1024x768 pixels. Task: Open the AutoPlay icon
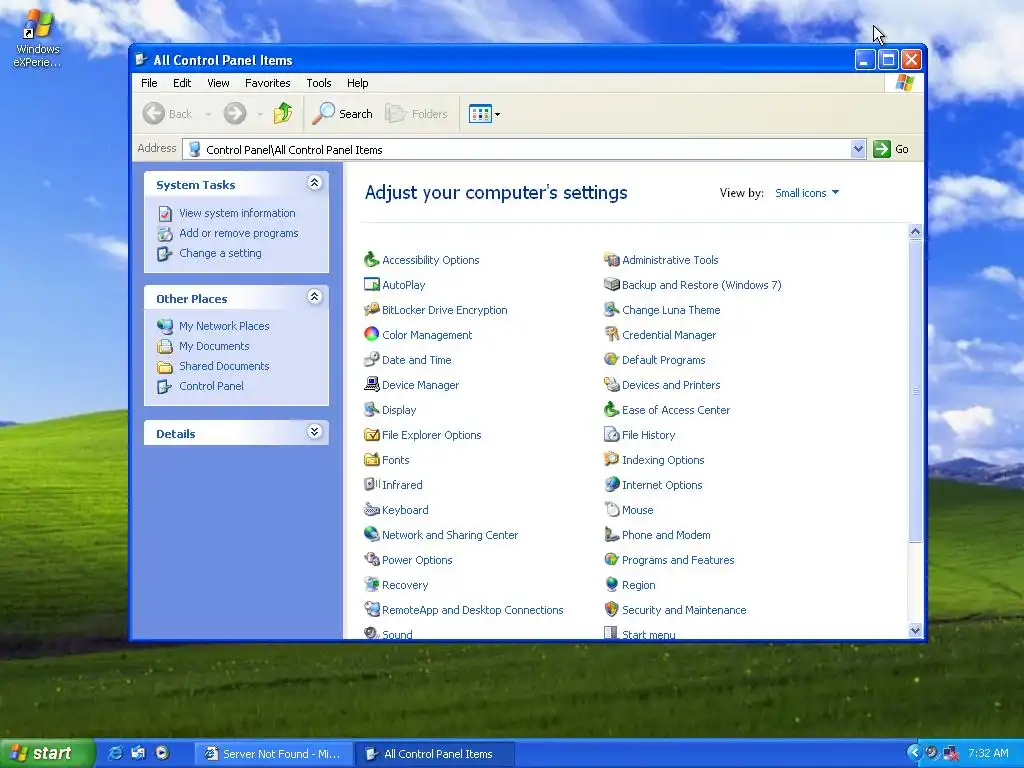tap(372, 285)
